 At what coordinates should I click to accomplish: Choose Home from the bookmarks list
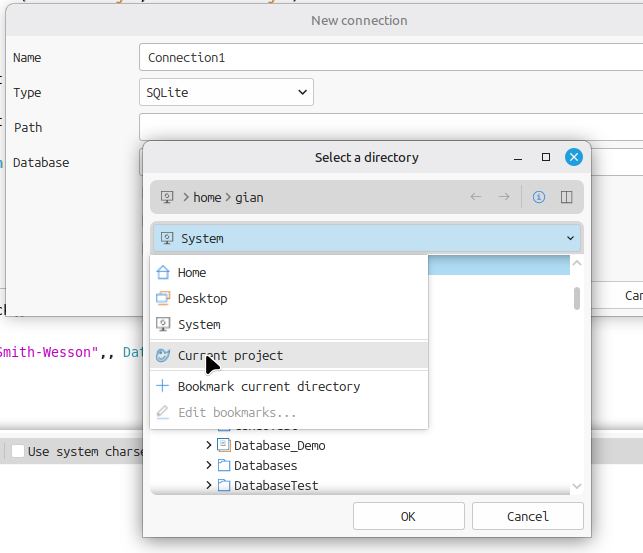click(191, 272)
